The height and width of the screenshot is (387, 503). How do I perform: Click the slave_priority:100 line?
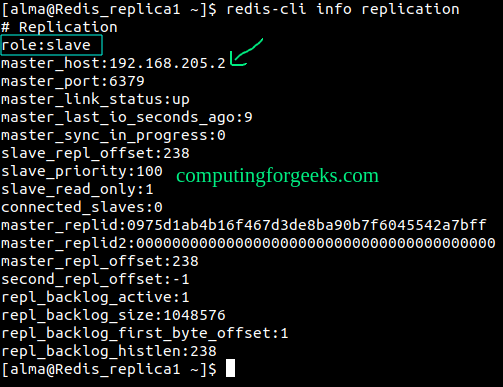[82, 171]
